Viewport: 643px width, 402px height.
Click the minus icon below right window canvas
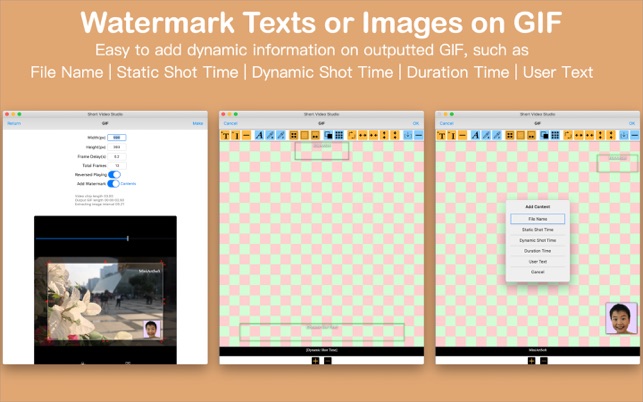(x=544, y=361)
